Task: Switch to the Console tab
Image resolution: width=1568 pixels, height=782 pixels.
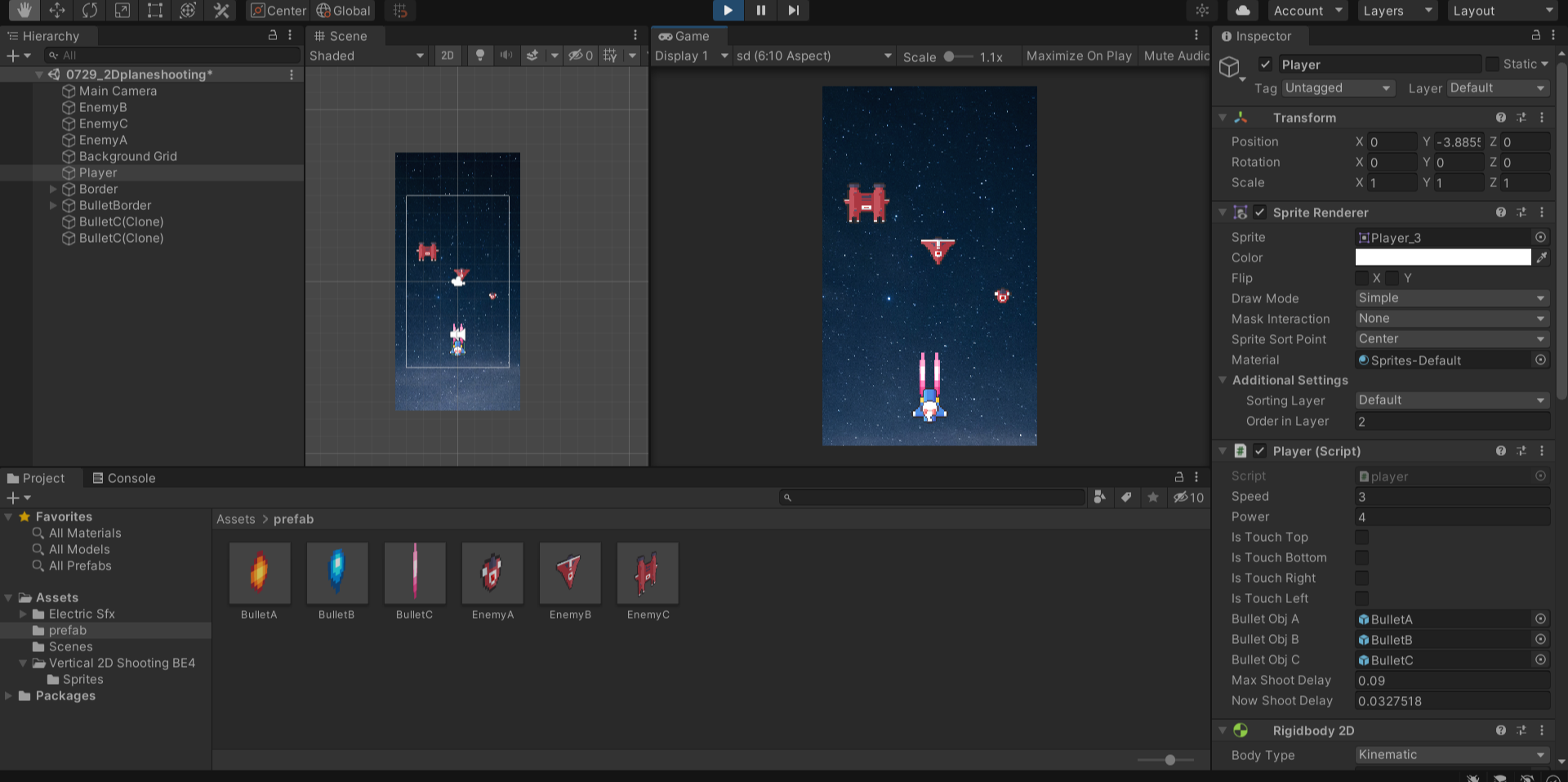Action: click(x=123, y=478)
